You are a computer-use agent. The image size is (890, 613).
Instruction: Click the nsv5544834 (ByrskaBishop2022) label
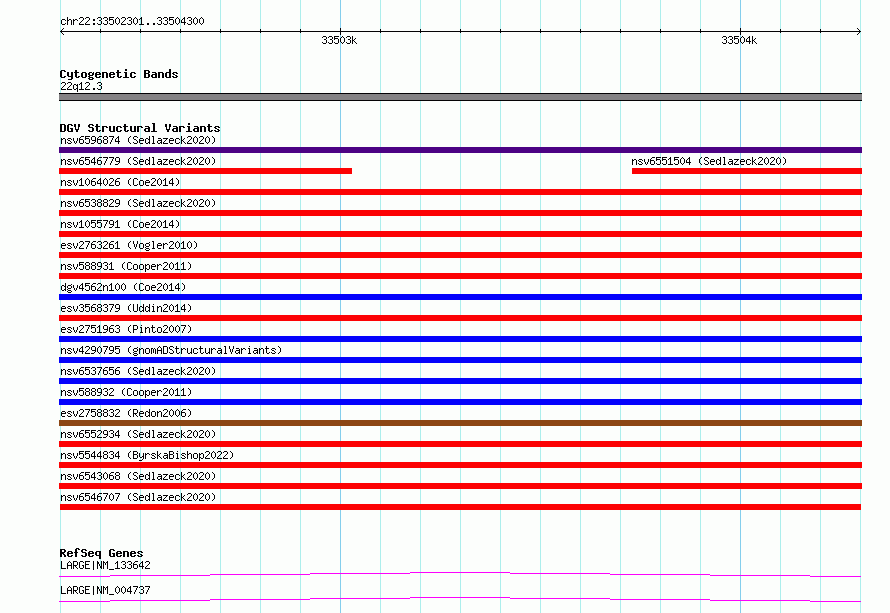click(x=147, y=455)
